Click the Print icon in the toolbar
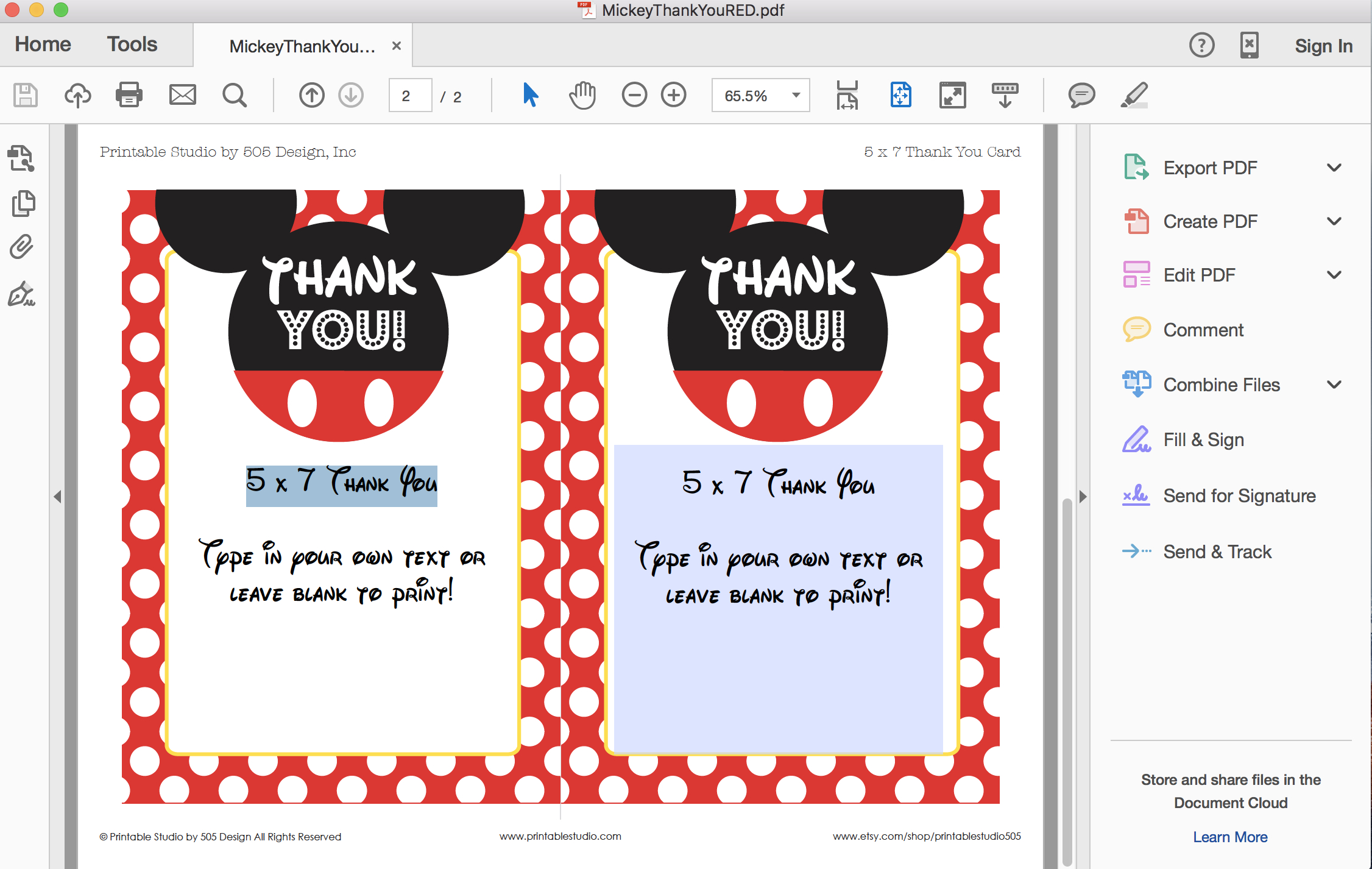This screenshot has height=869, width=1372. (x=129, y=95)
